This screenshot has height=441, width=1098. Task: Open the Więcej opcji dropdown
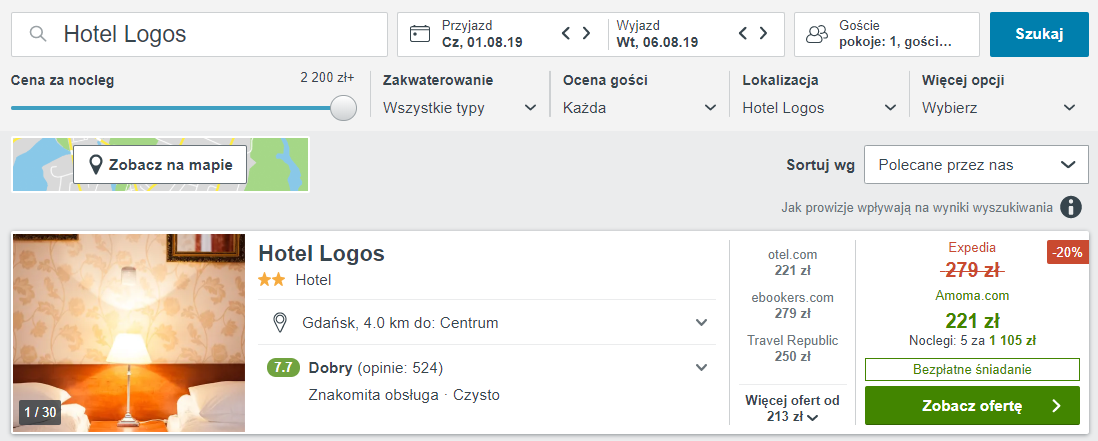(999, 108)
